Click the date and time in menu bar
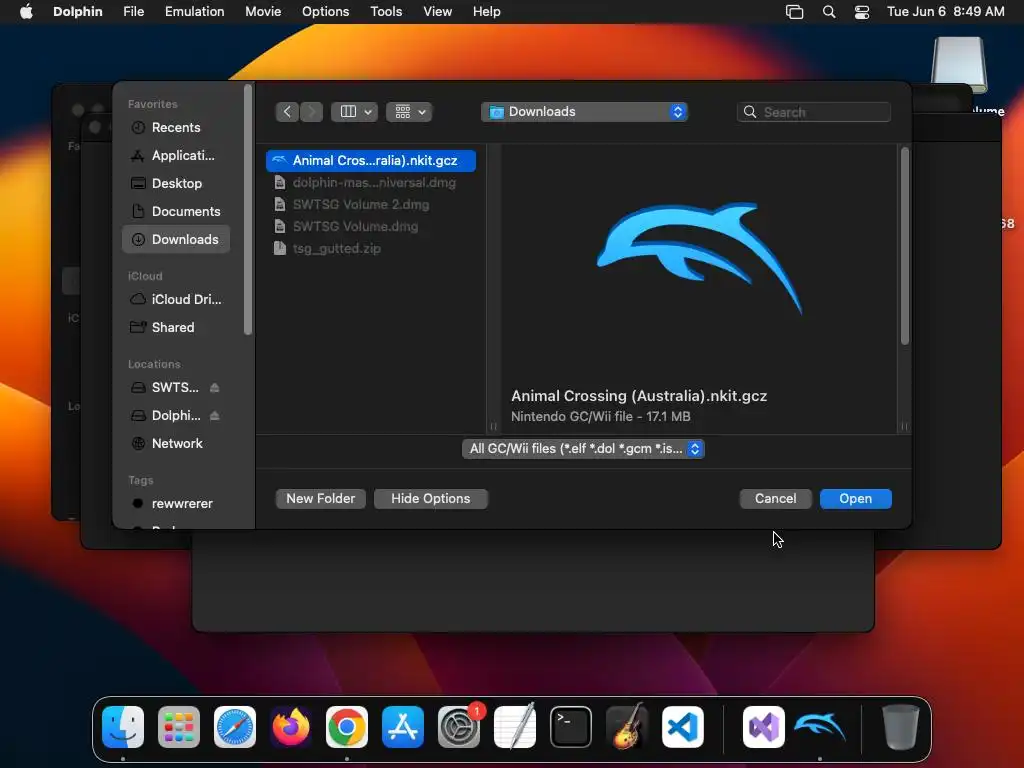This screenshot has width=1024, height=768. coord(945,11)
